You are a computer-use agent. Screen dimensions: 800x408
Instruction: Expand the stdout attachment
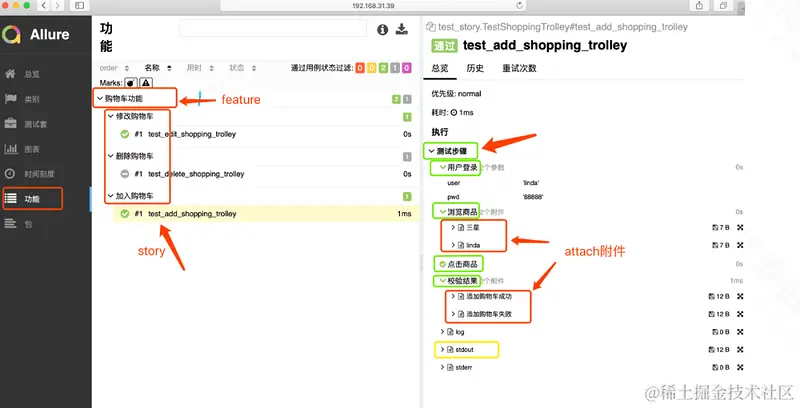point(443,350)
